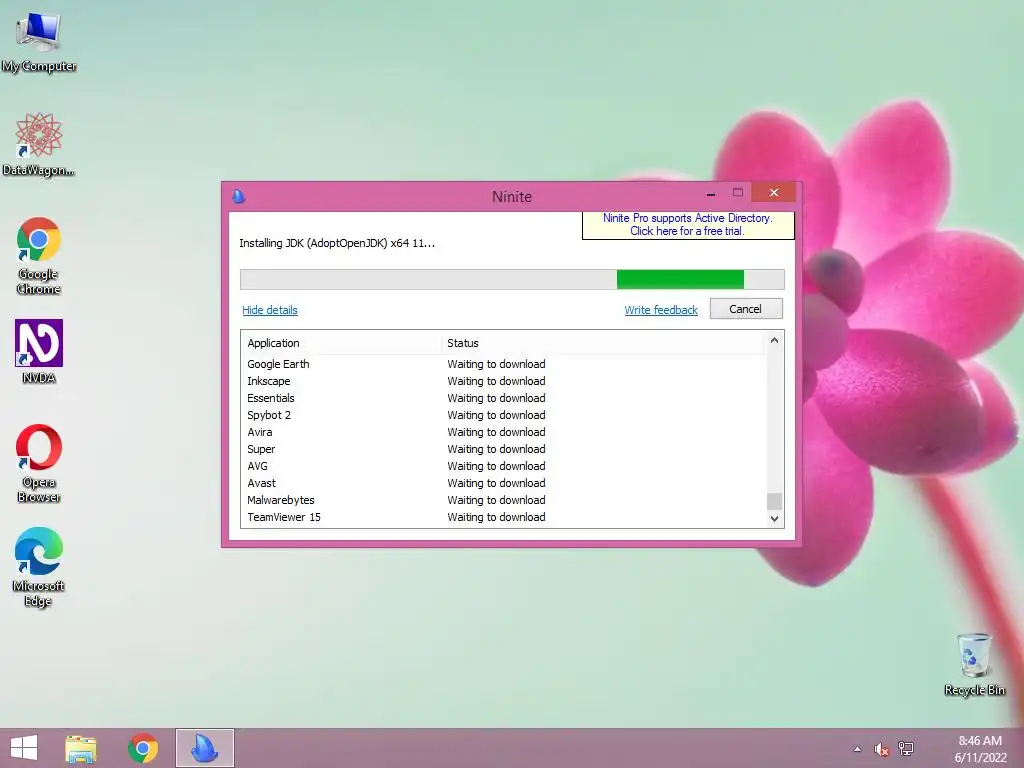Close the Ninite window

pyautogui.click(x=774, y=193)
